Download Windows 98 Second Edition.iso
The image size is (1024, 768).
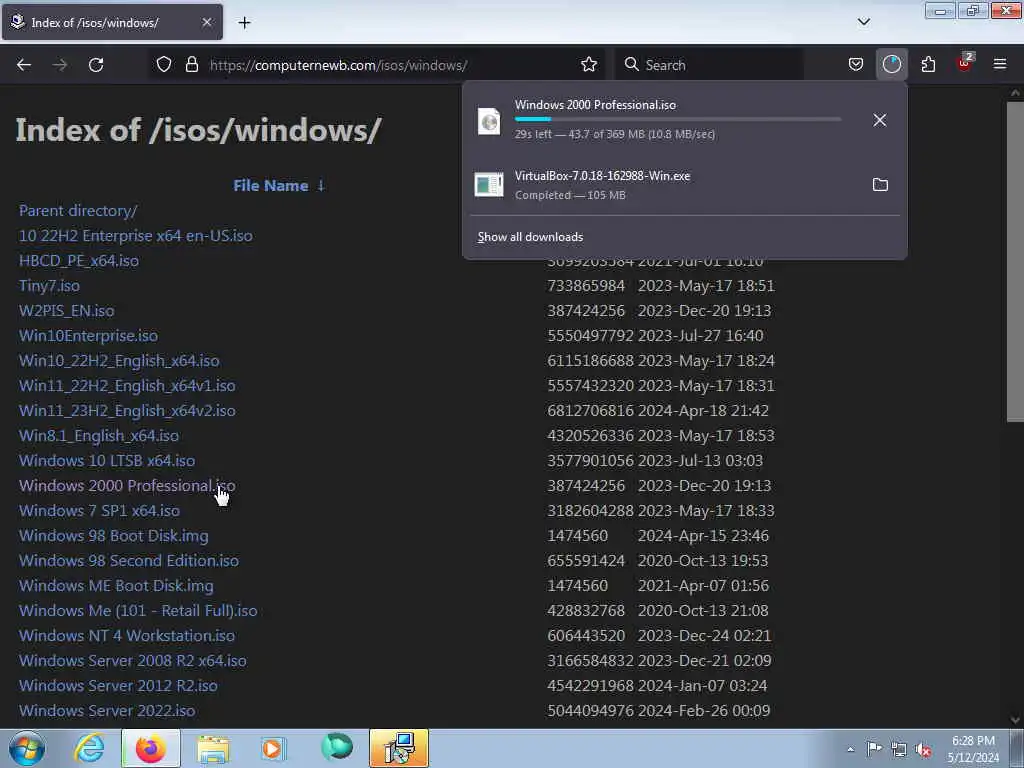pyautogui.click(x=129, y=560)
